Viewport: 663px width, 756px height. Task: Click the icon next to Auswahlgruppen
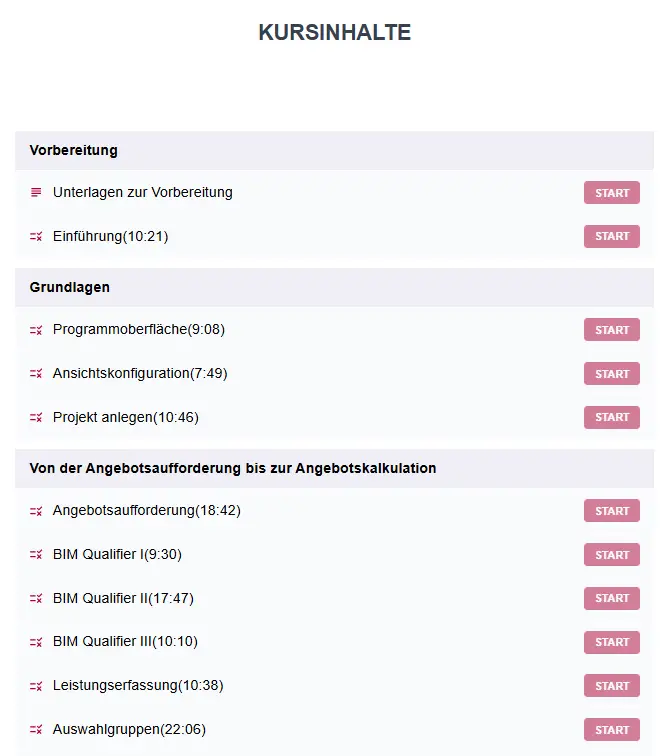[x=36, y=730]
